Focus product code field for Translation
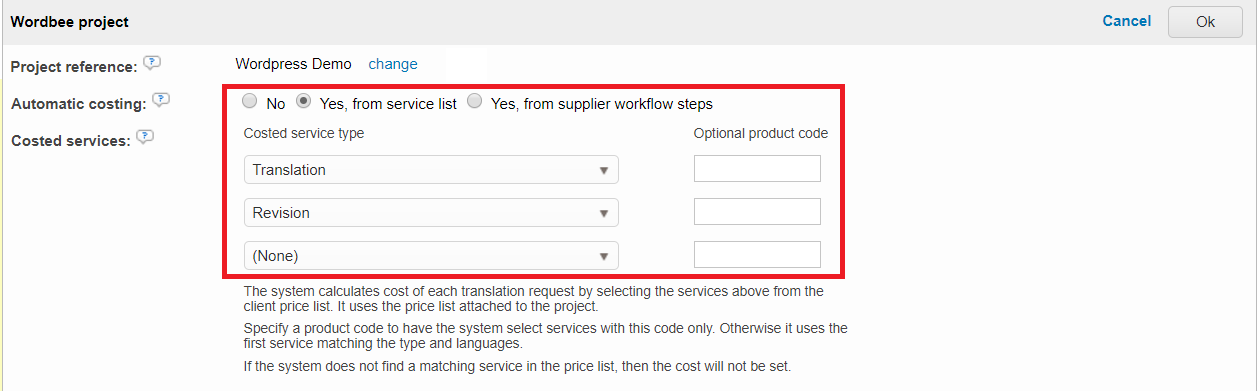The height and width of the screenshot is (391, 1257). point(757,169)
